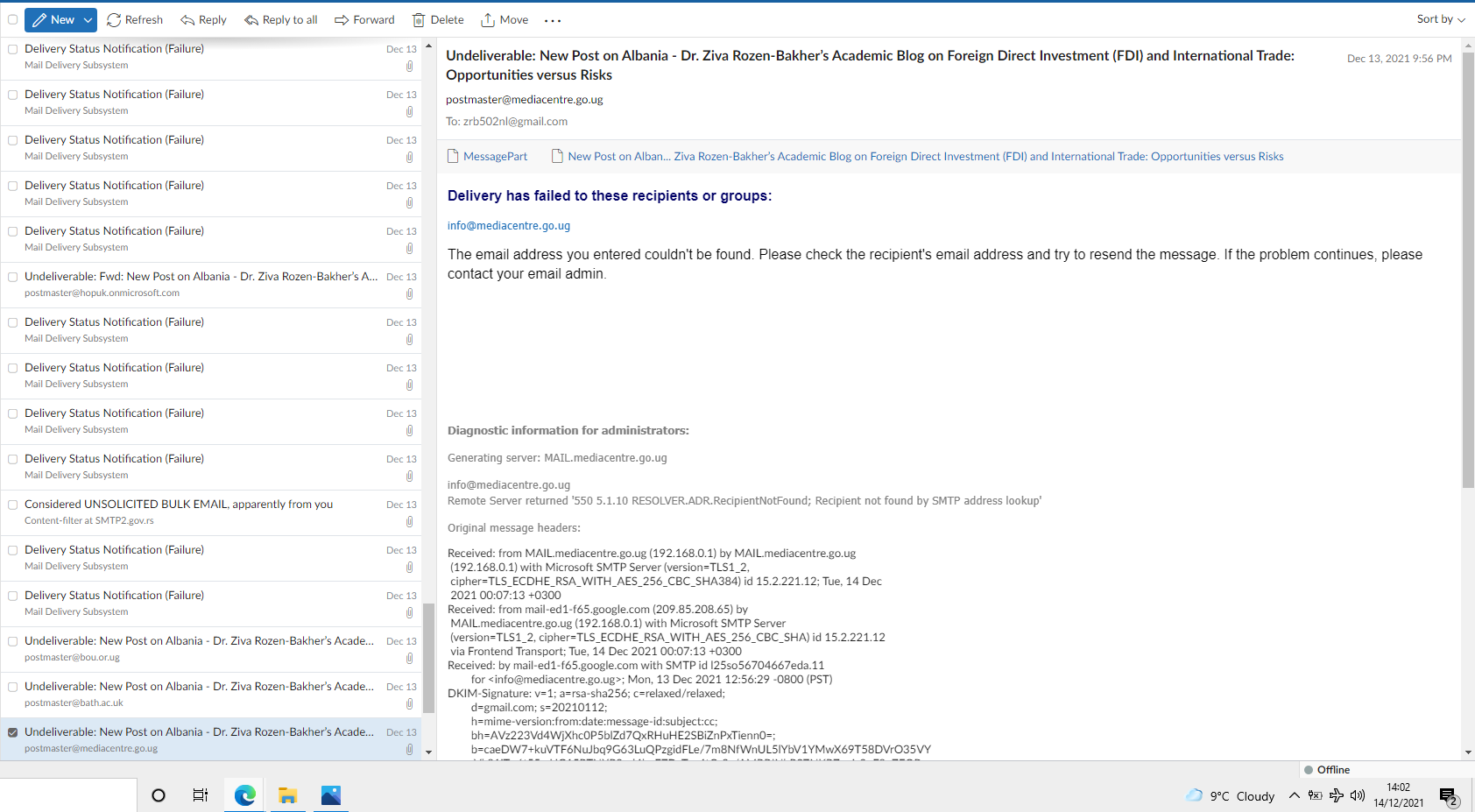Click the message list scroll down arrow

tap(429, 752)
